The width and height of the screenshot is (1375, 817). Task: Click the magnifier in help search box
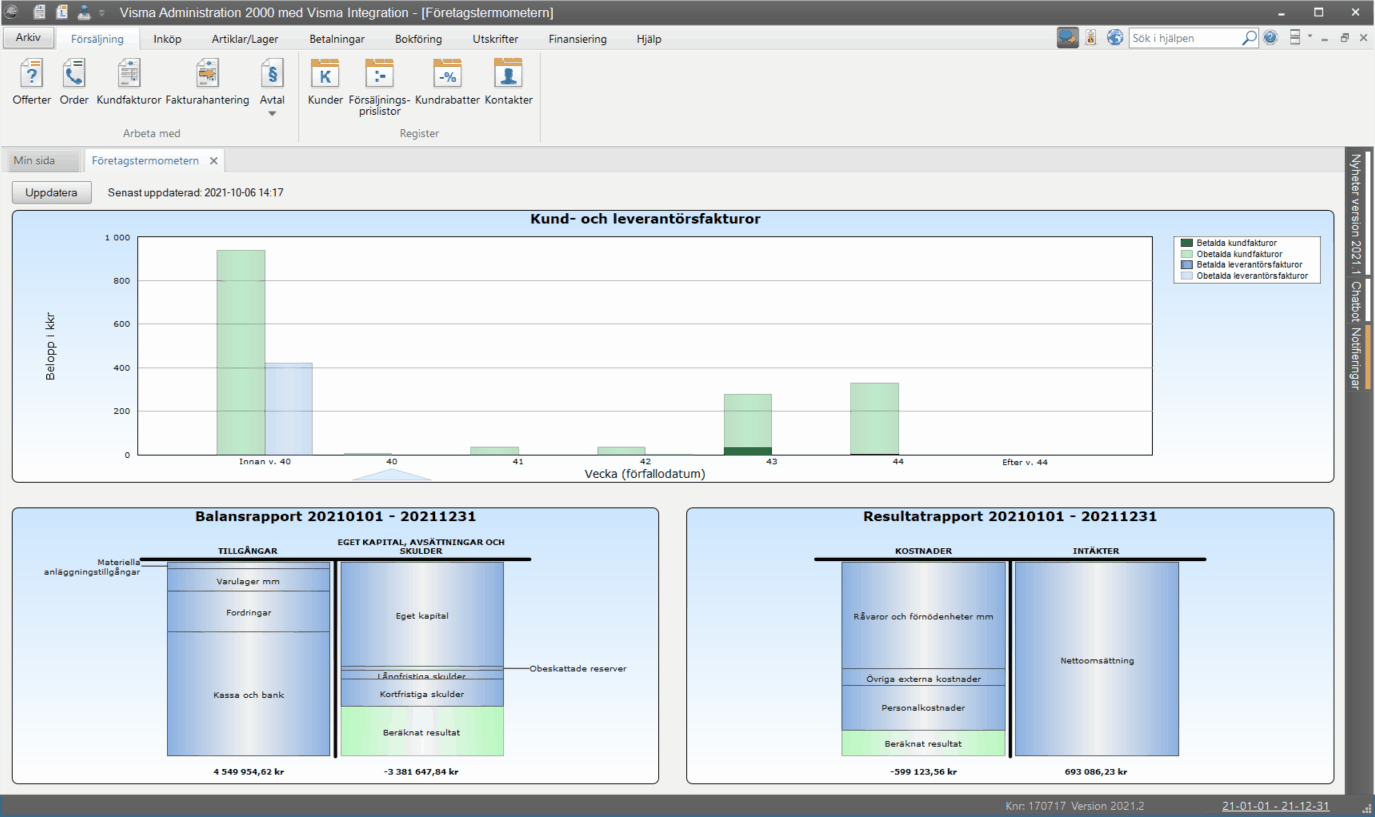(1249, 38)
